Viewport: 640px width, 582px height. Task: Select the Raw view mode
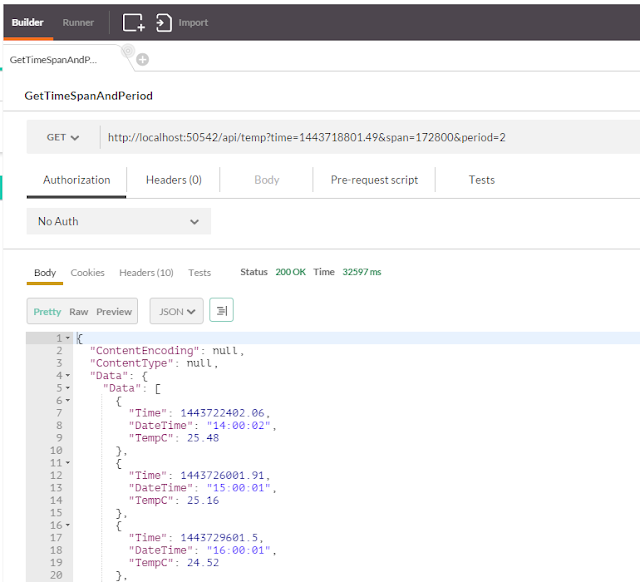(79, 312)
